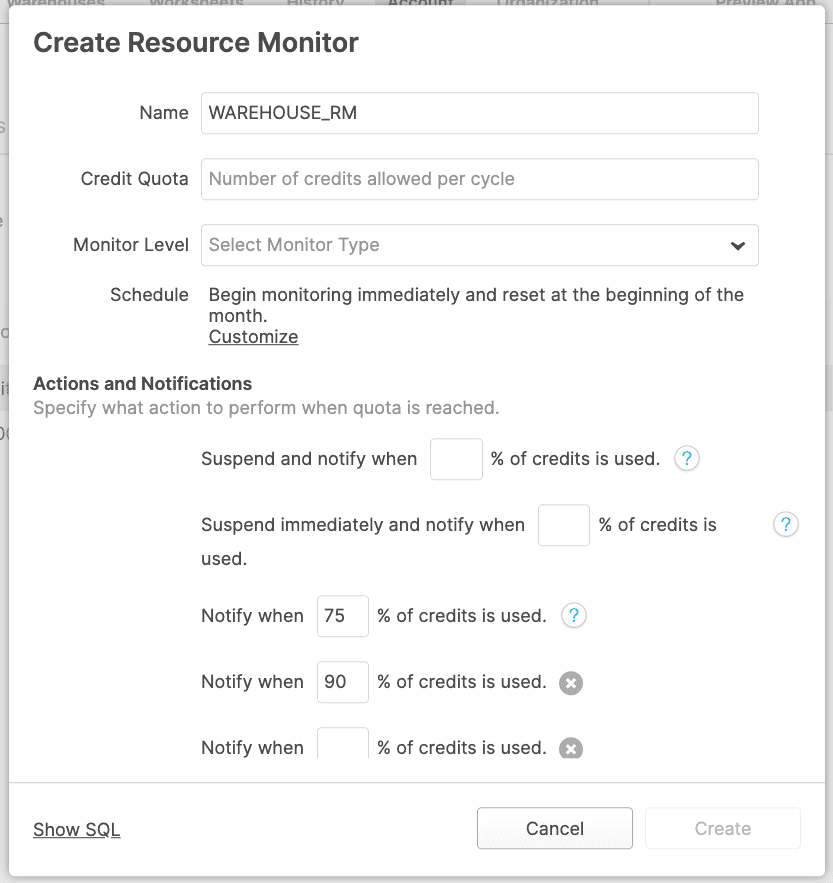
Task: Click the Name field containing WAREHOUSE_RM
Action: click(480, 113)
